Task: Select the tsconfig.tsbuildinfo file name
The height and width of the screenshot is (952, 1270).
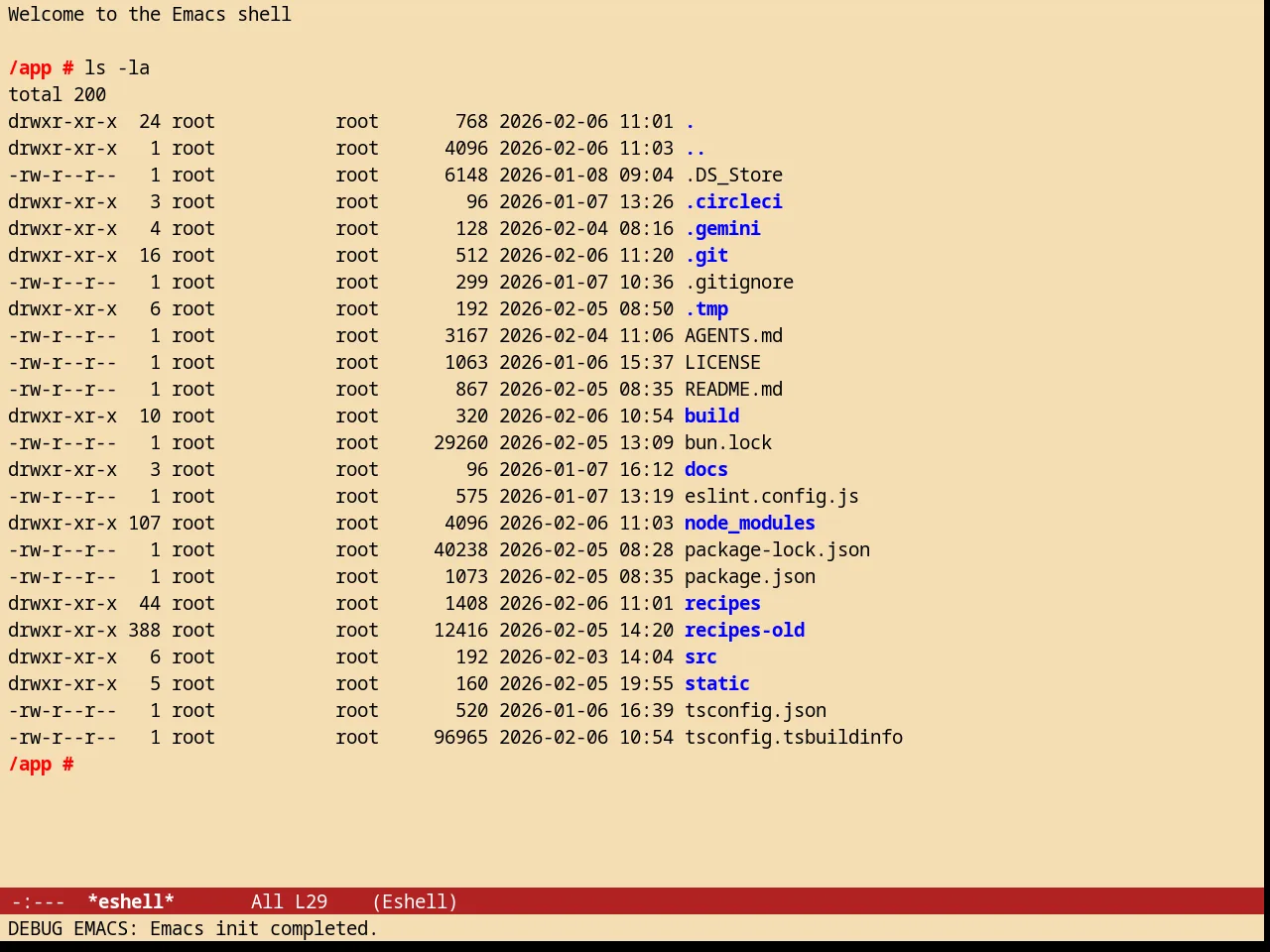Action: coord(794,738)
